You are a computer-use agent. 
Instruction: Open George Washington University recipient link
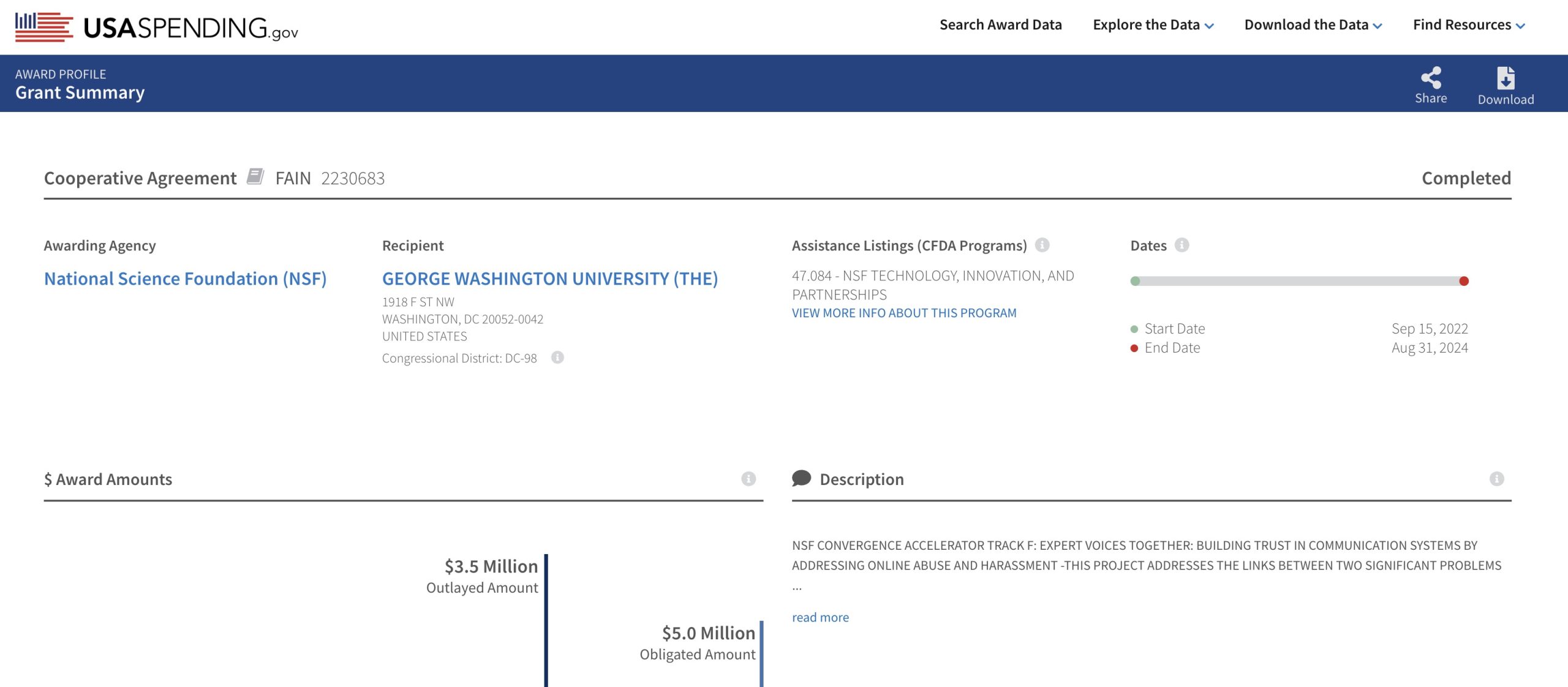click(550, 279)
